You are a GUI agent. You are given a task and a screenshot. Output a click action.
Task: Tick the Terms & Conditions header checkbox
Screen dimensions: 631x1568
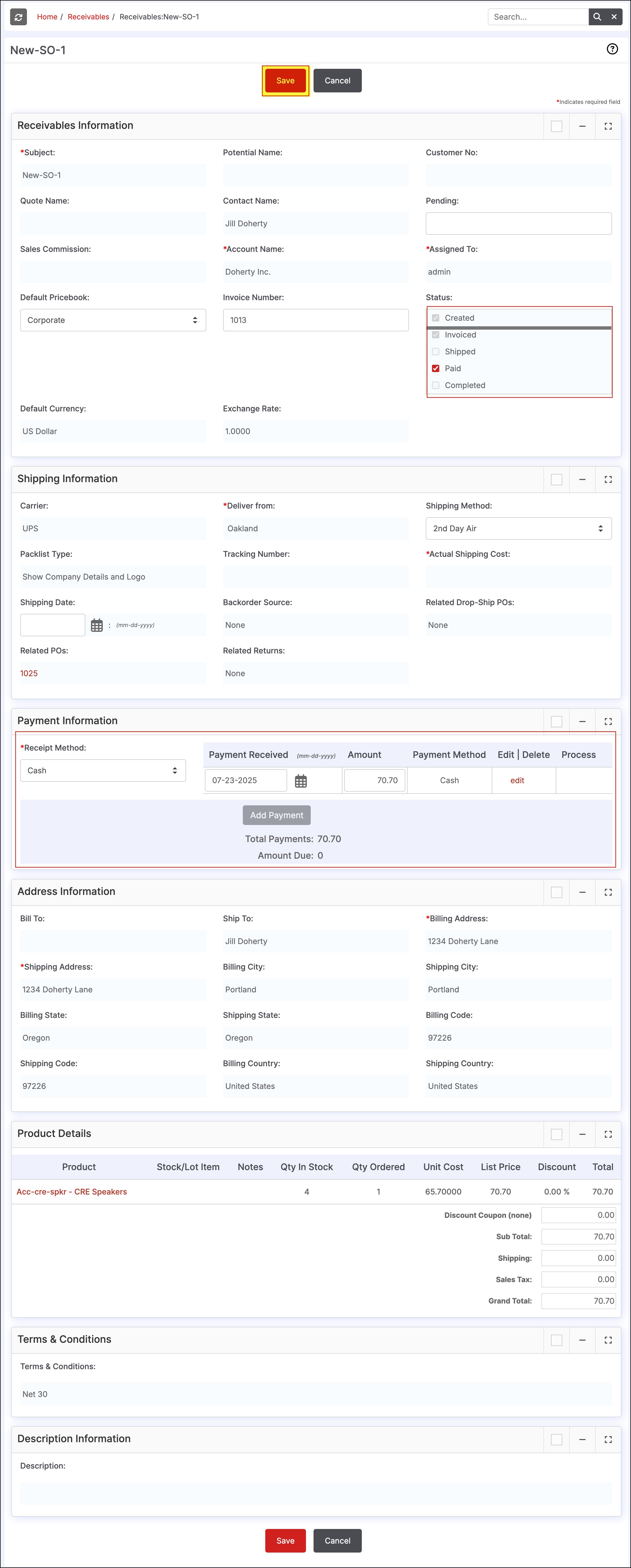556,1340
